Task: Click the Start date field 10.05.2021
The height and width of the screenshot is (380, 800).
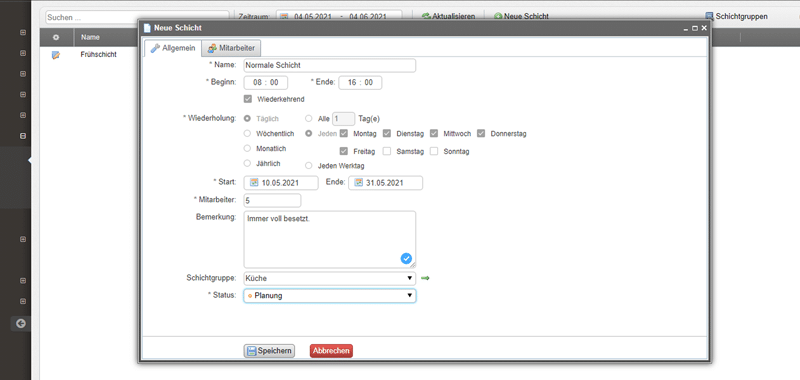Action: pos(281,183)
